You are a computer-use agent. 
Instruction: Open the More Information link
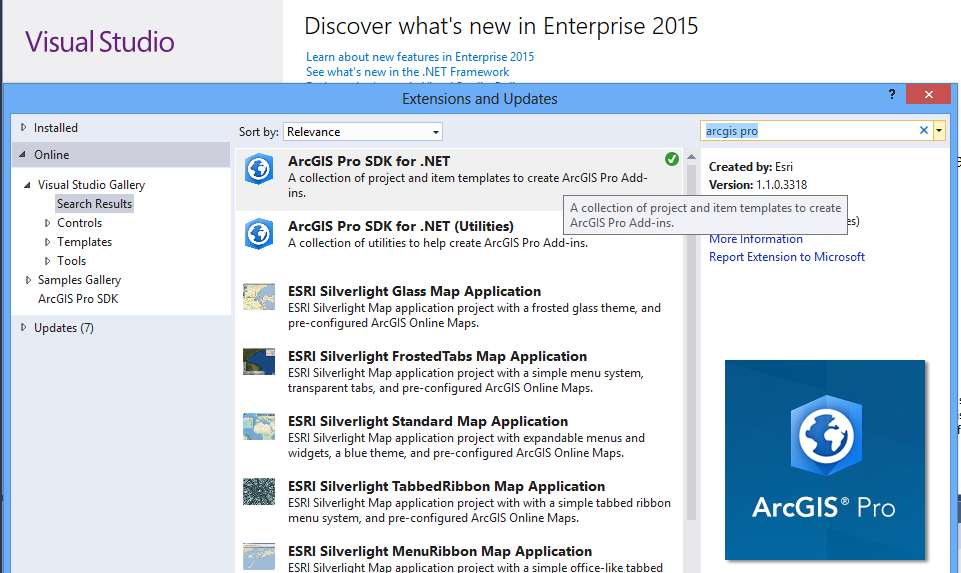coord(755,239)
